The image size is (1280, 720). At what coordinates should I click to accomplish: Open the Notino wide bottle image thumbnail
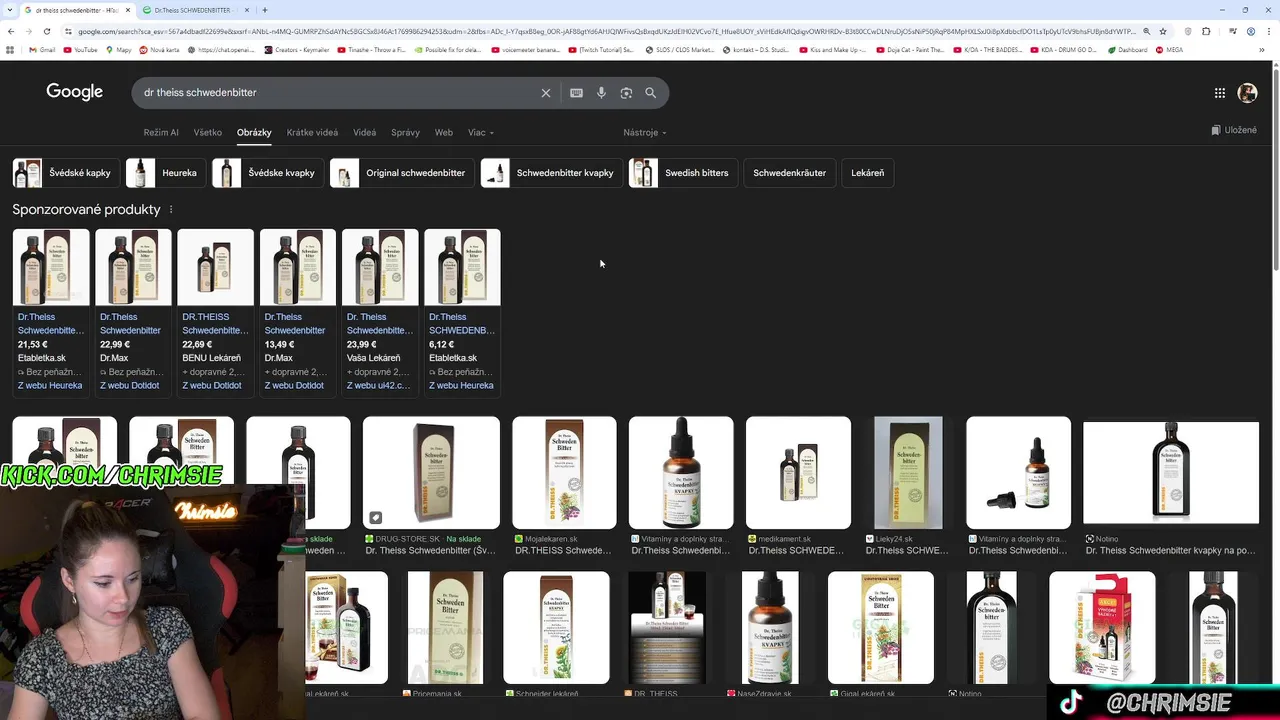[1171, 473]
